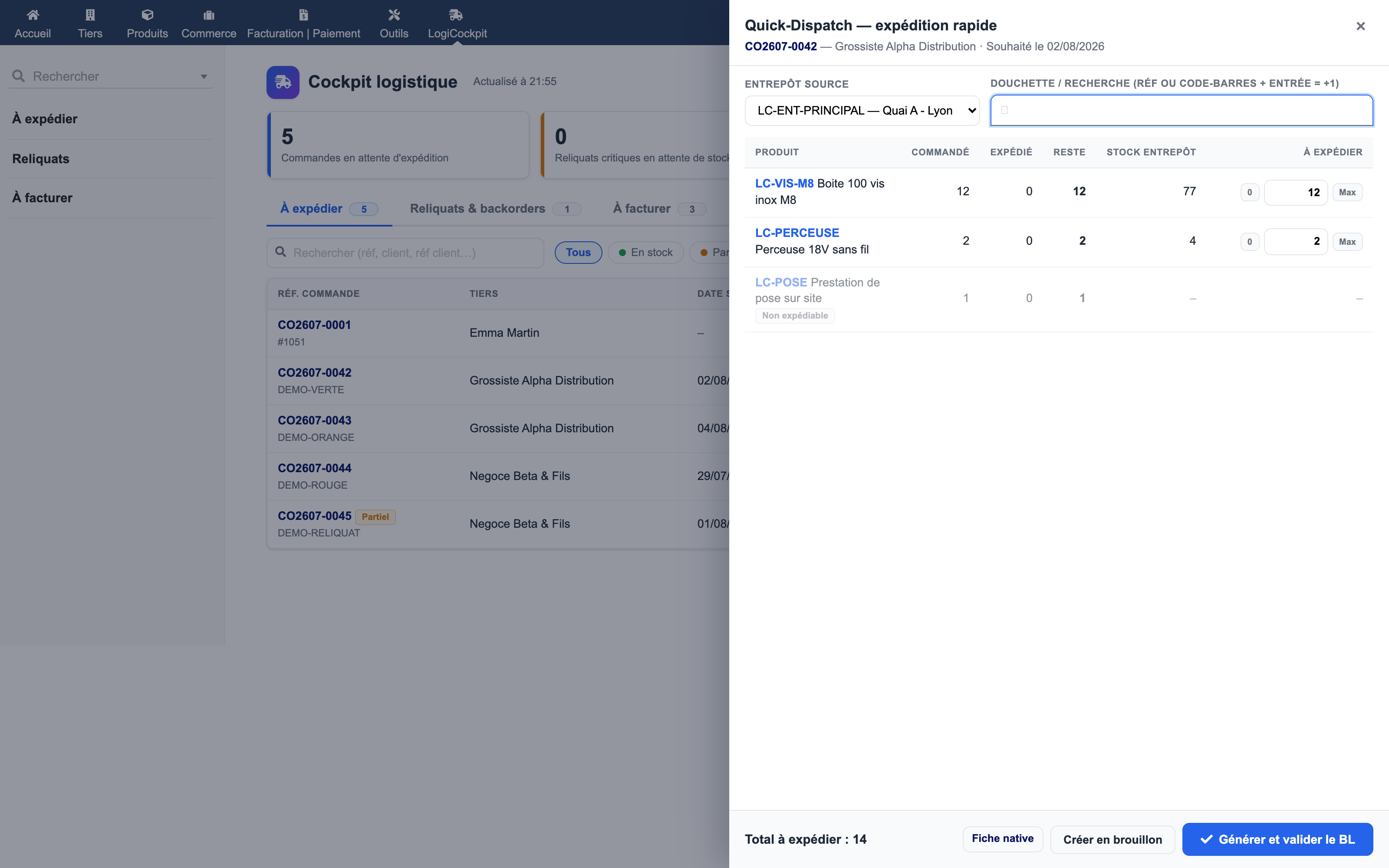Click the Total à expédier : 14 text
1389x868 pixels.
(806, 839)
